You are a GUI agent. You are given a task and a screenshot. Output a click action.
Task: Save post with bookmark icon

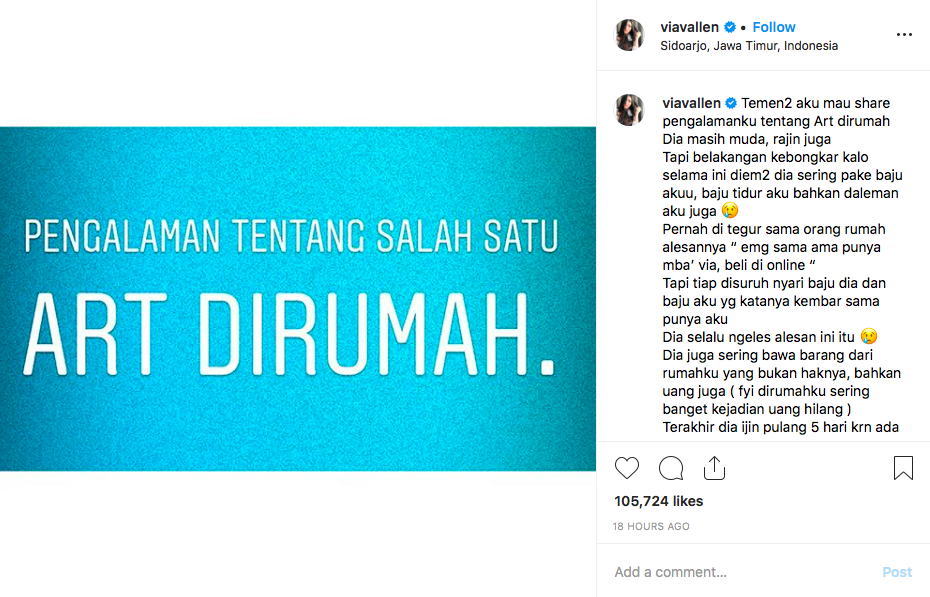click(x=903, y=468)
